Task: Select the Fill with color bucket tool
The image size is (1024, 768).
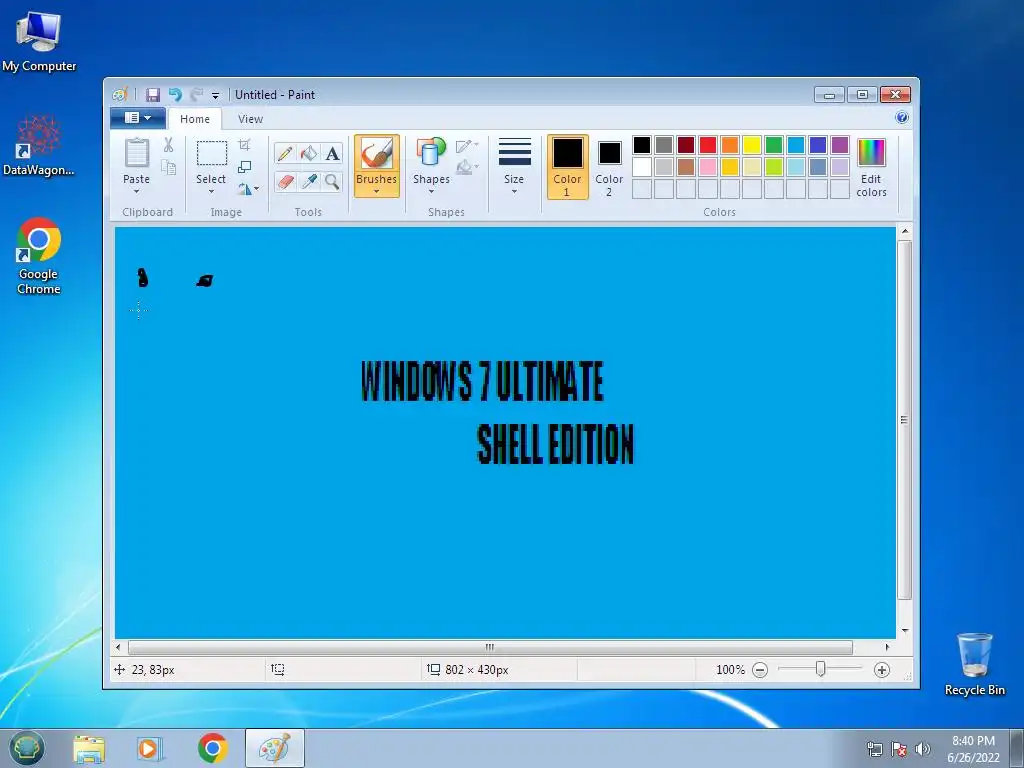Action: point(308,153)
